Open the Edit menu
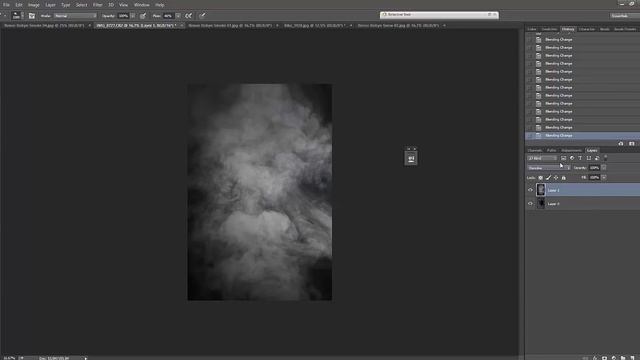 [x=19, y=5]
